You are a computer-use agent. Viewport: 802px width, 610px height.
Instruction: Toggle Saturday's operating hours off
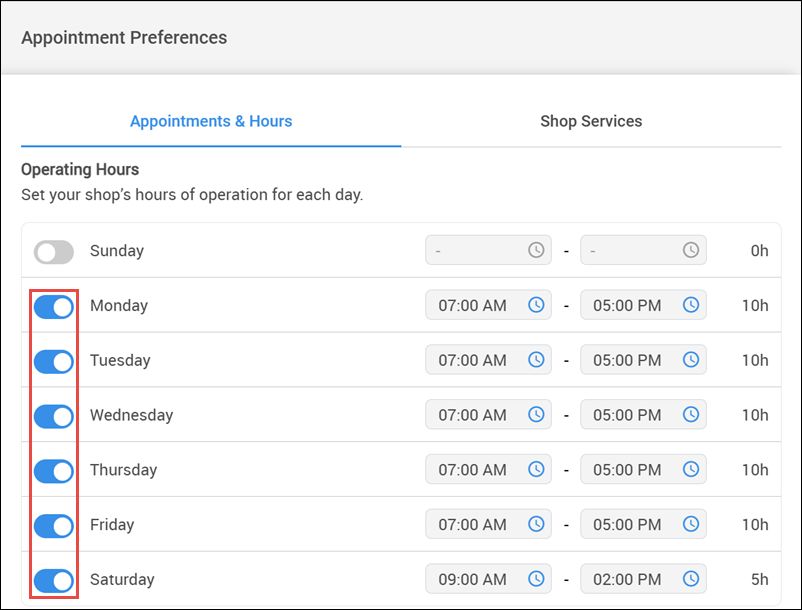pyautogui.click(x=53, y=580)
